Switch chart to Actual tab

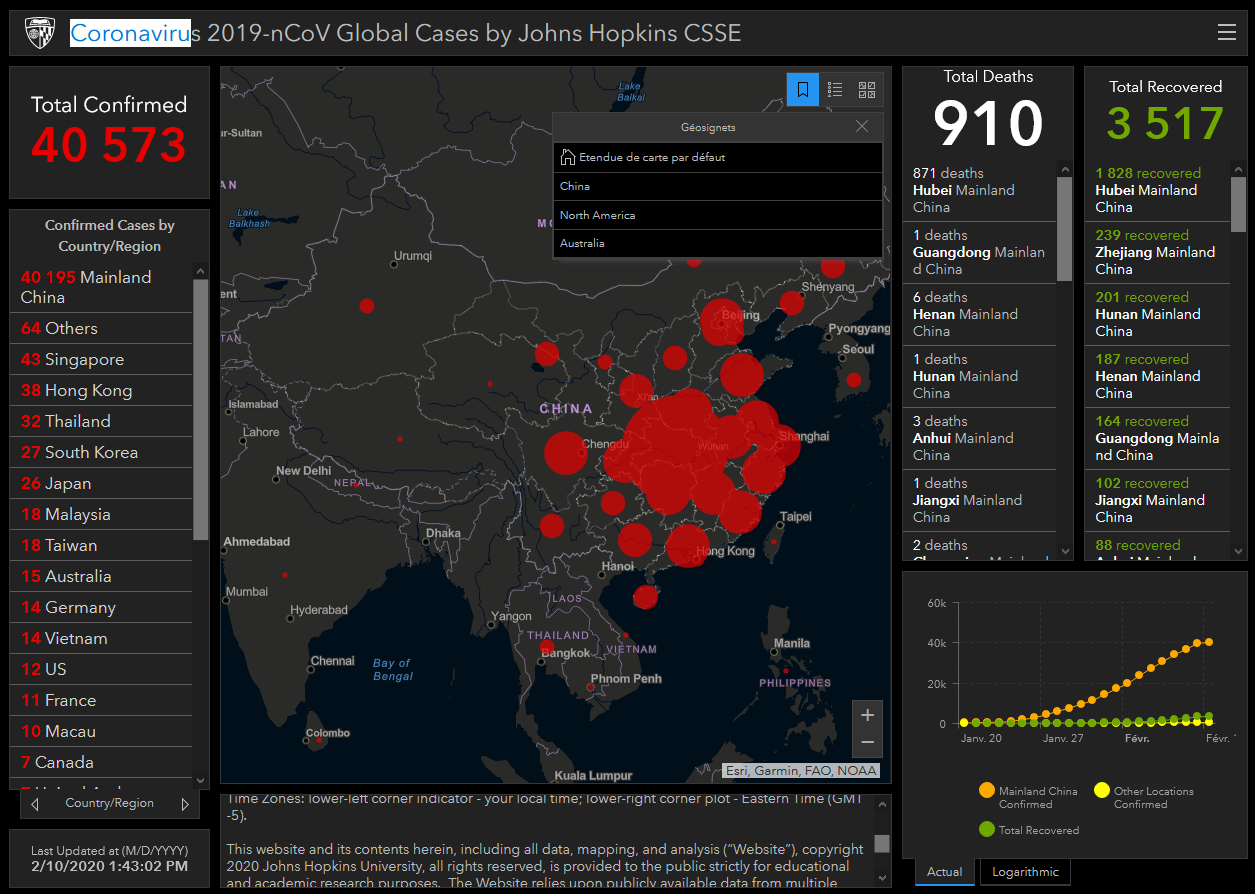coord(944,872)
